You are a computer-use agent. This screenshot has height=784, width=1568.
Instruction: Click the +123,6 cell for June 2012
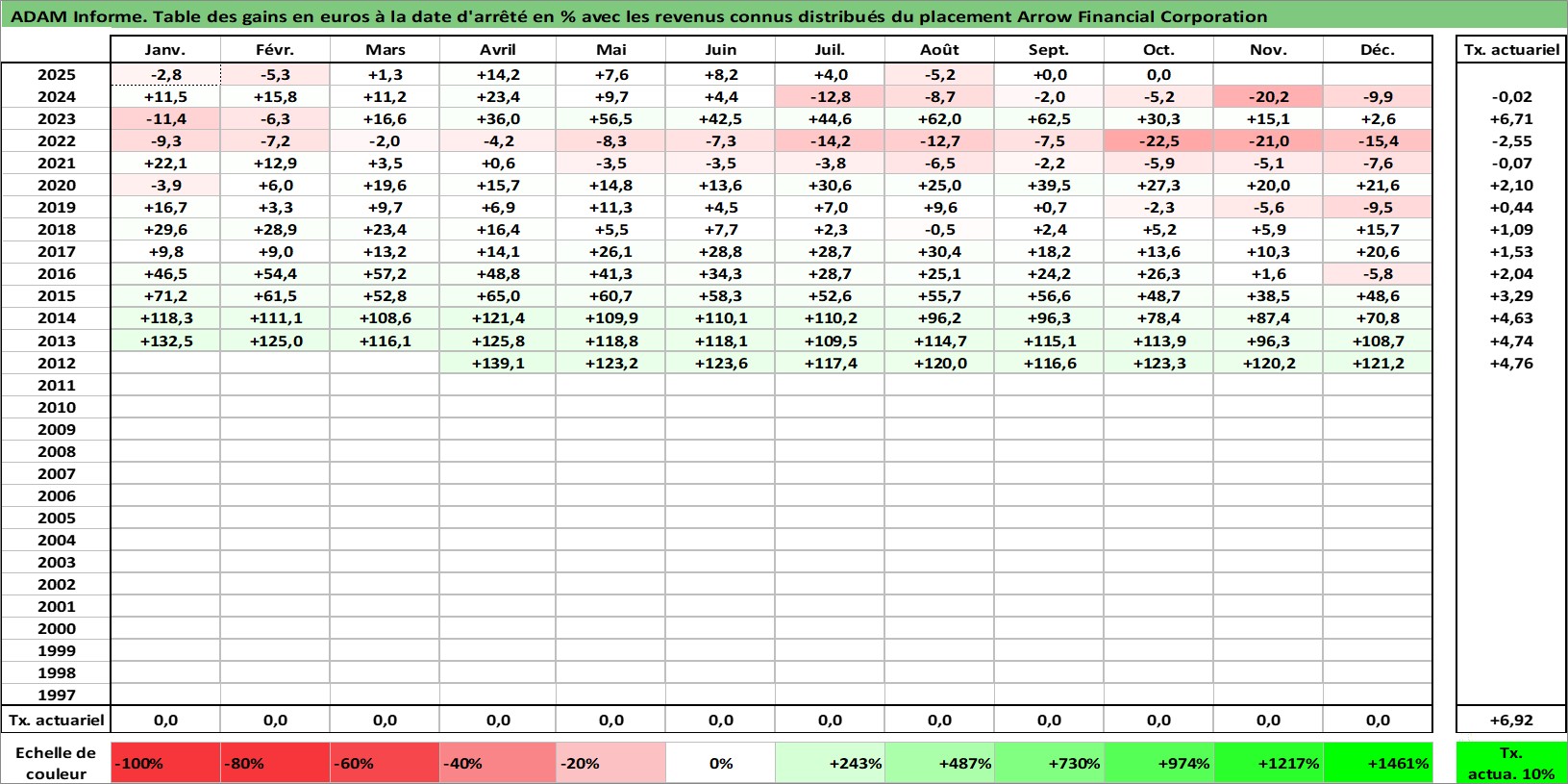click(720, 363)
